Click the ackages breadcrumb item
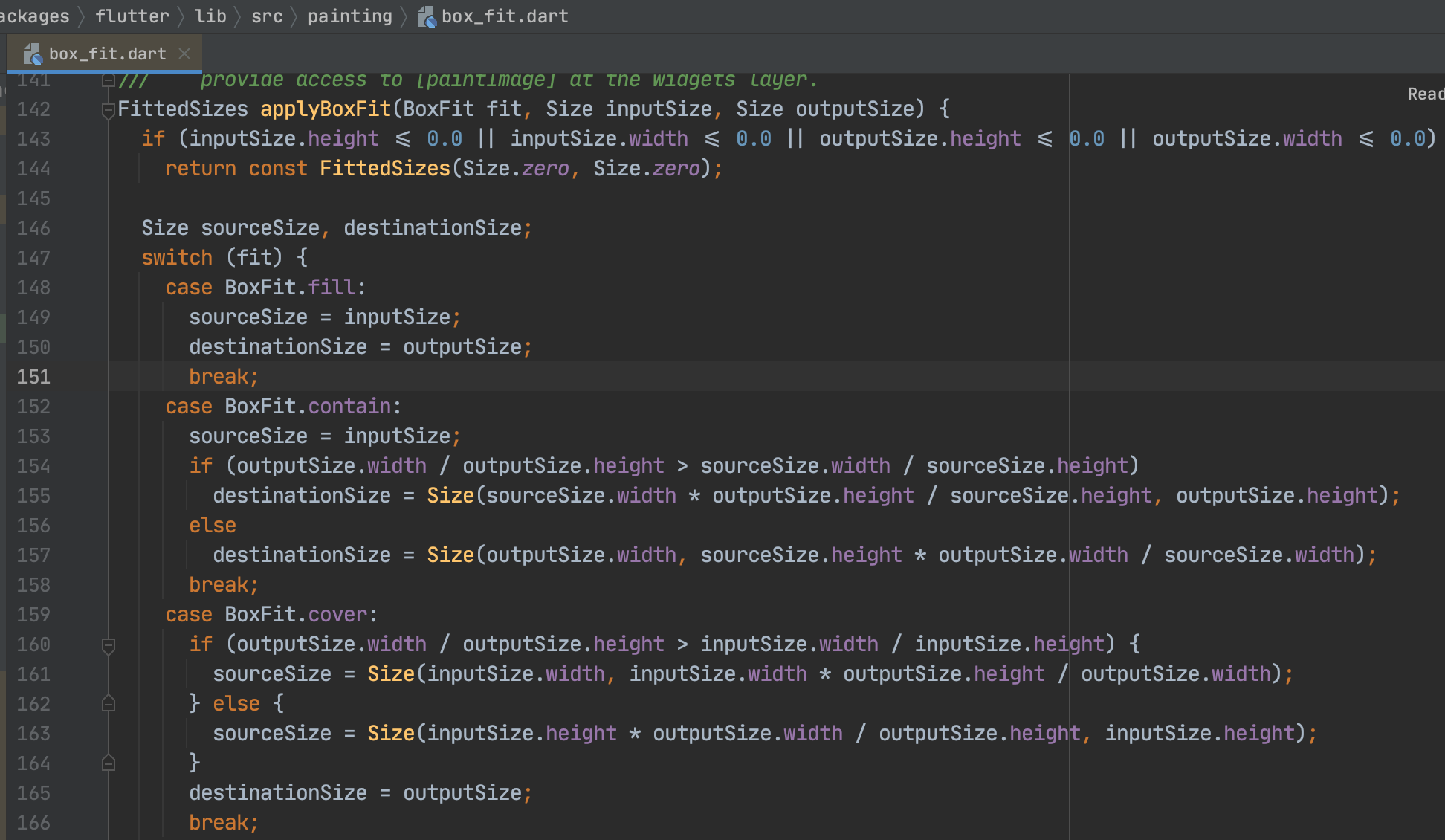The height and width of the screenshot is (840, 1445). click(x=35, y=16)
